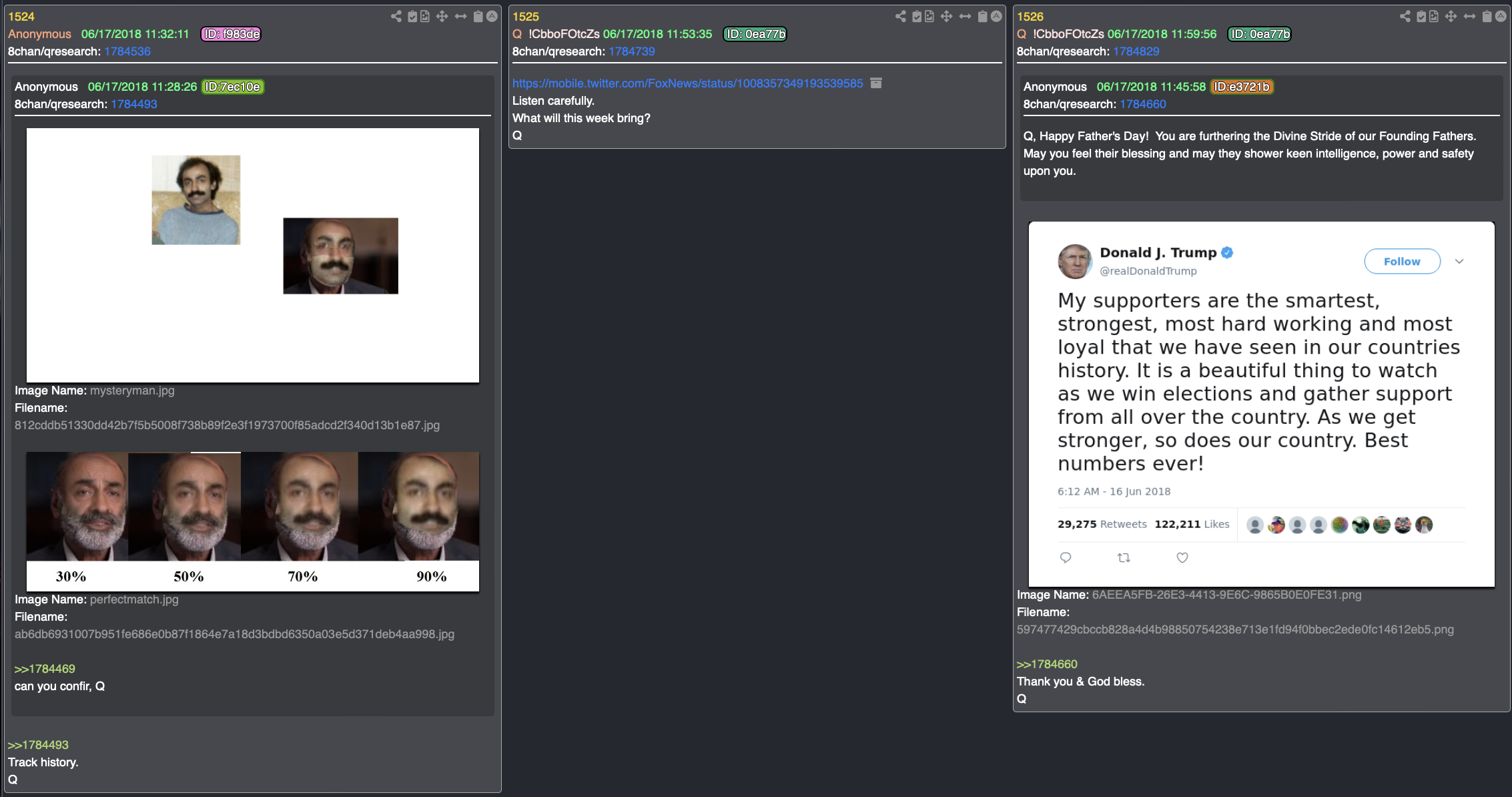1512x797 pixels.
Task: Share post 1524 using the share icon
Action: pyautogui.click(x=396, y=17)
